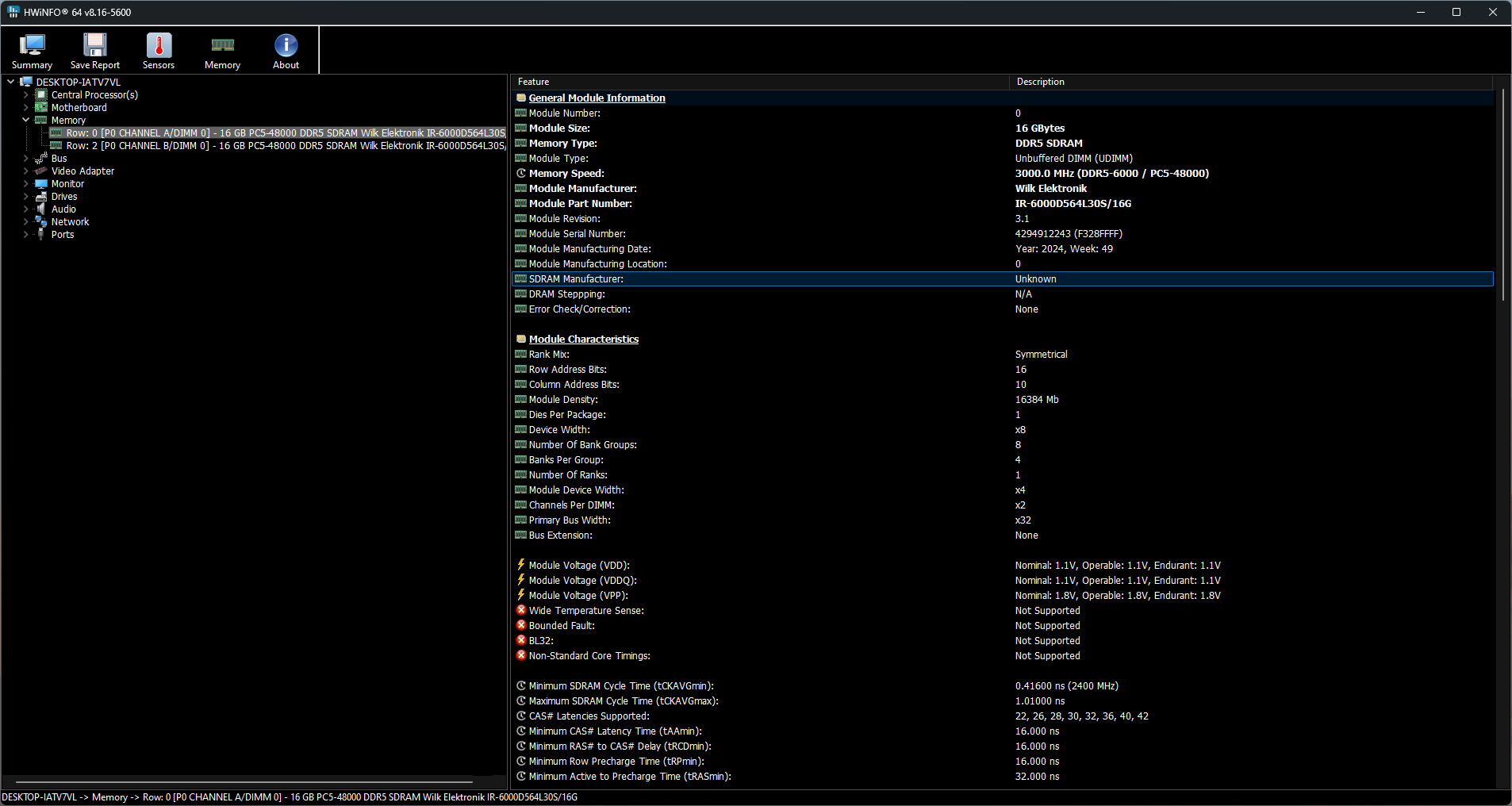Select Row: 2 CHANNEL B/DIMM 0 module
Screen dimensions: 1512x806
coord(285,146)
